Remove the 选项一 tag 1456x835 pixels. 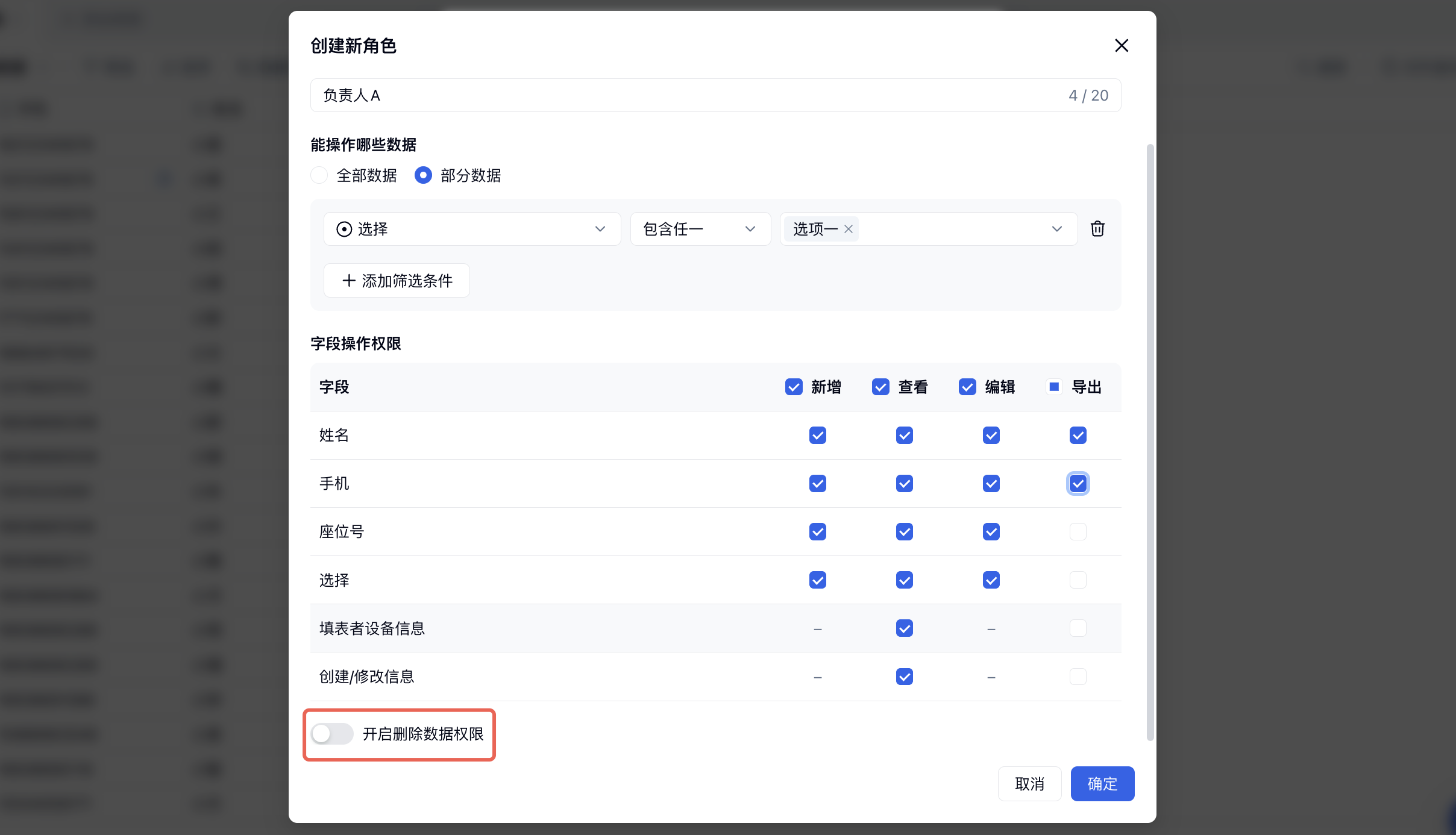coord(849,229)
